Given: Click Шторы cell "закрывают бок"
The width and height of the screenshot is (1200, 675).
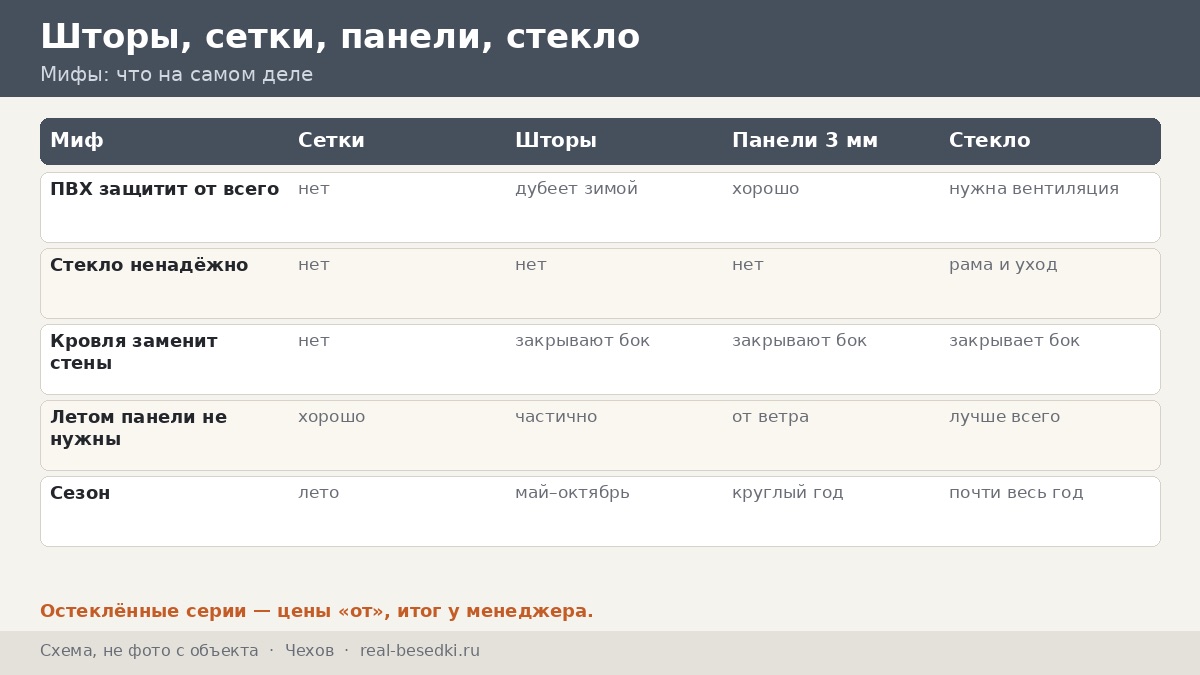Looking at the screenshot, I should [x=582, y=341].
